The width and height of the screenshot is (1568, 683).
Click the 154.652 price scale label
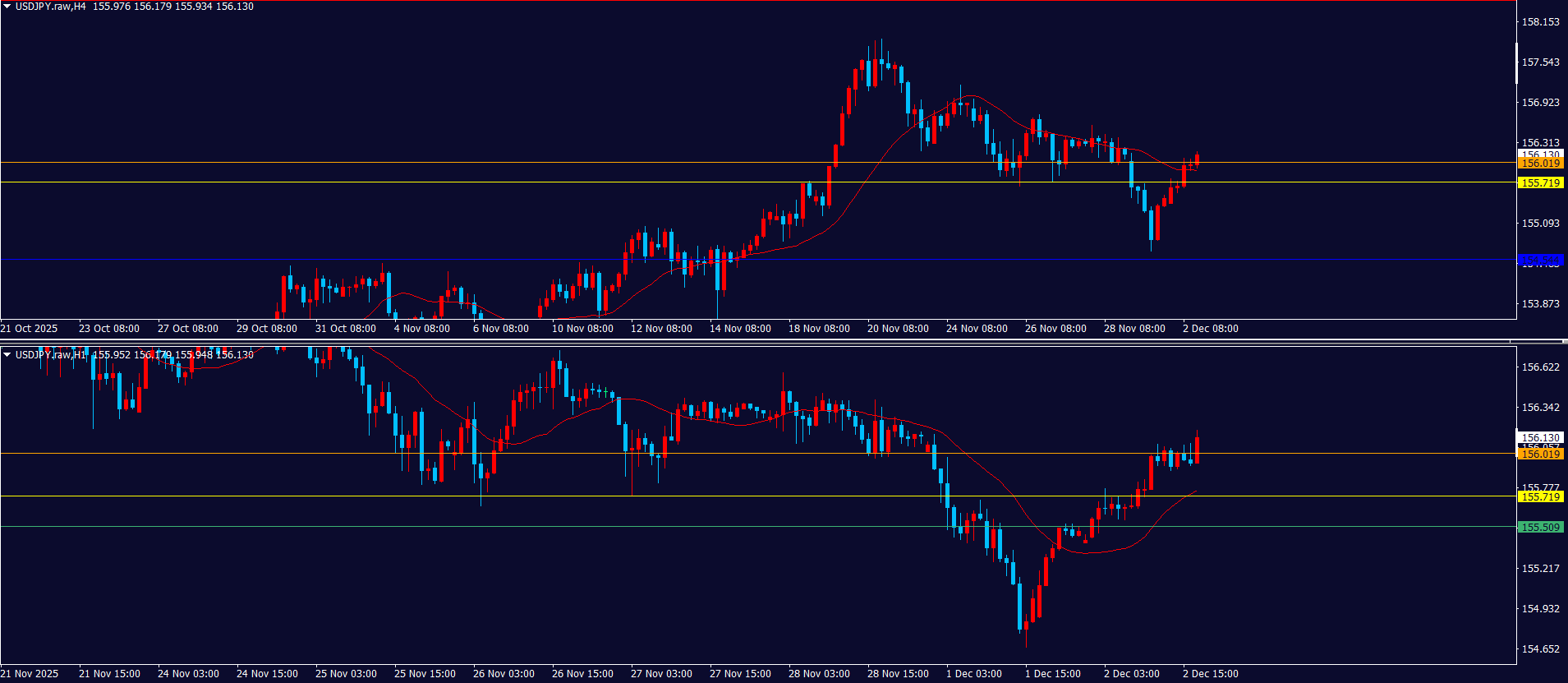pyautogui.click(x=1540, y=649)
